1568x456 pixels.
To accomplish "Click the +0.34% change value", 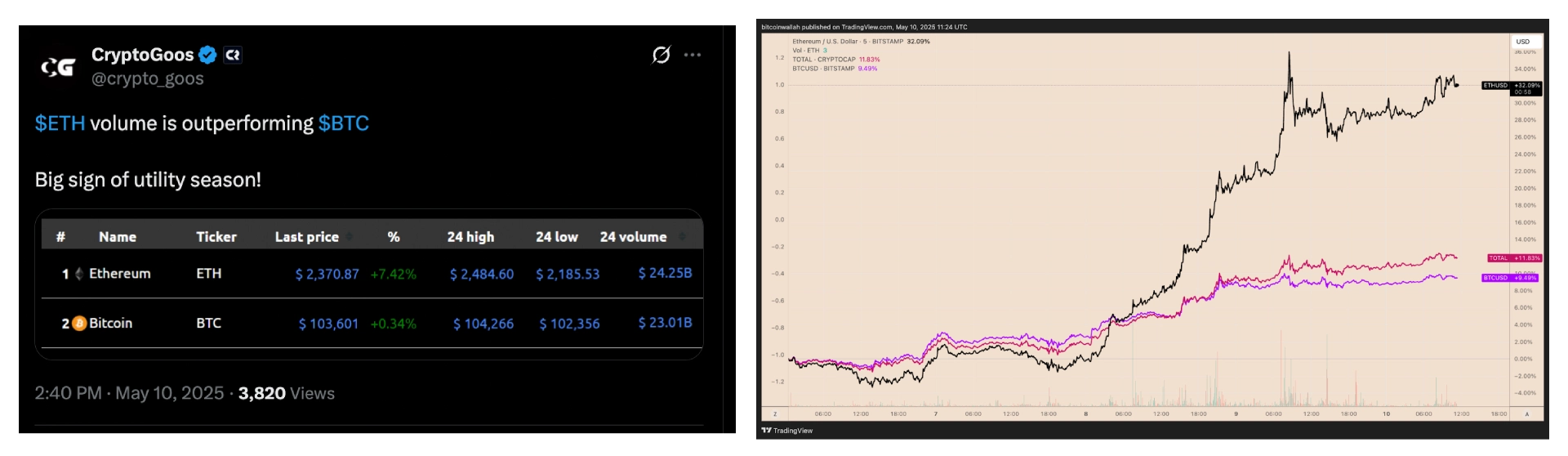I will (x=394, y=324).
